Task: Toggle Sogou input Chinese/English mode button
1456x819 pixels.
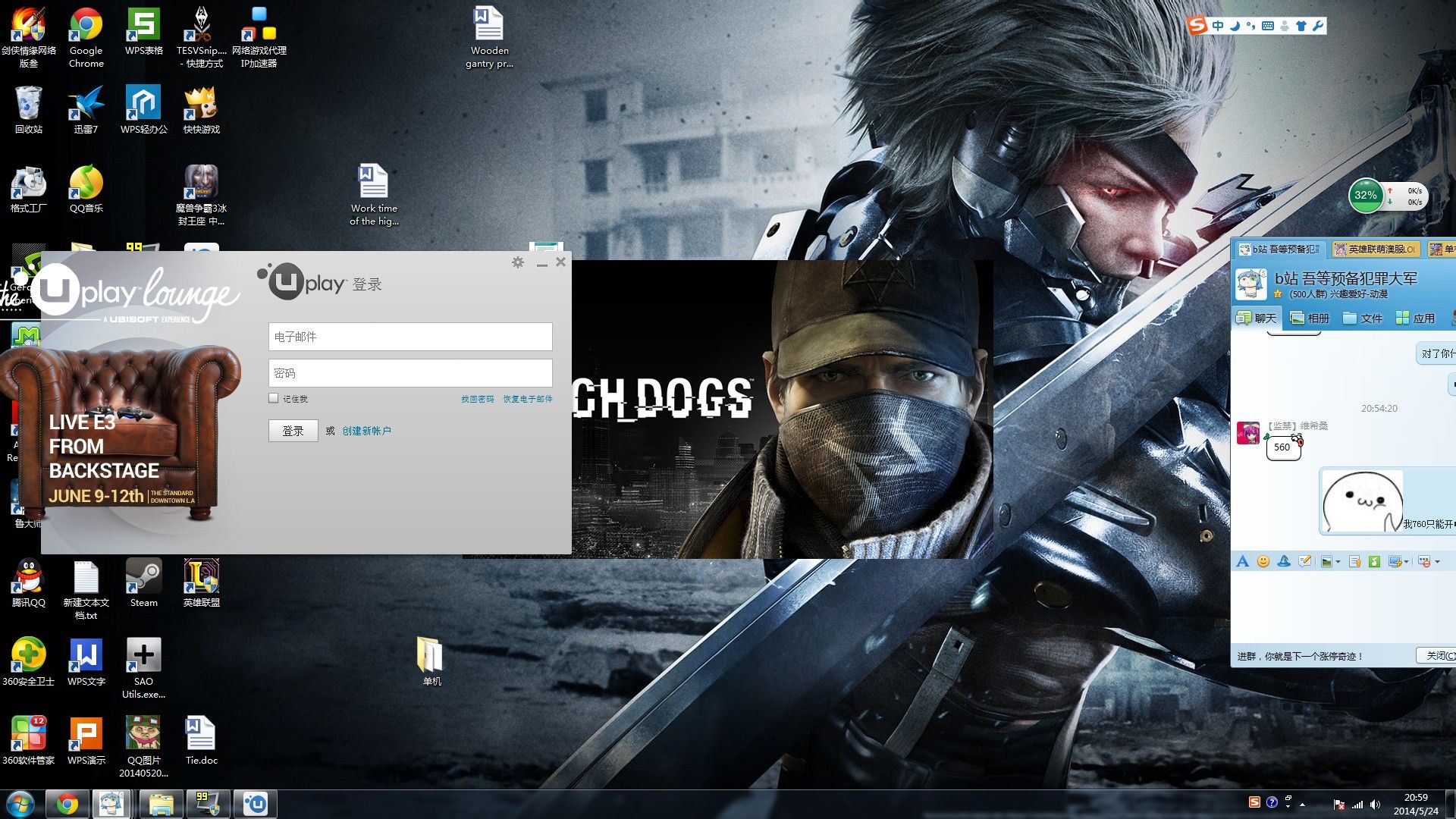Action: (x=1218, y=26)
